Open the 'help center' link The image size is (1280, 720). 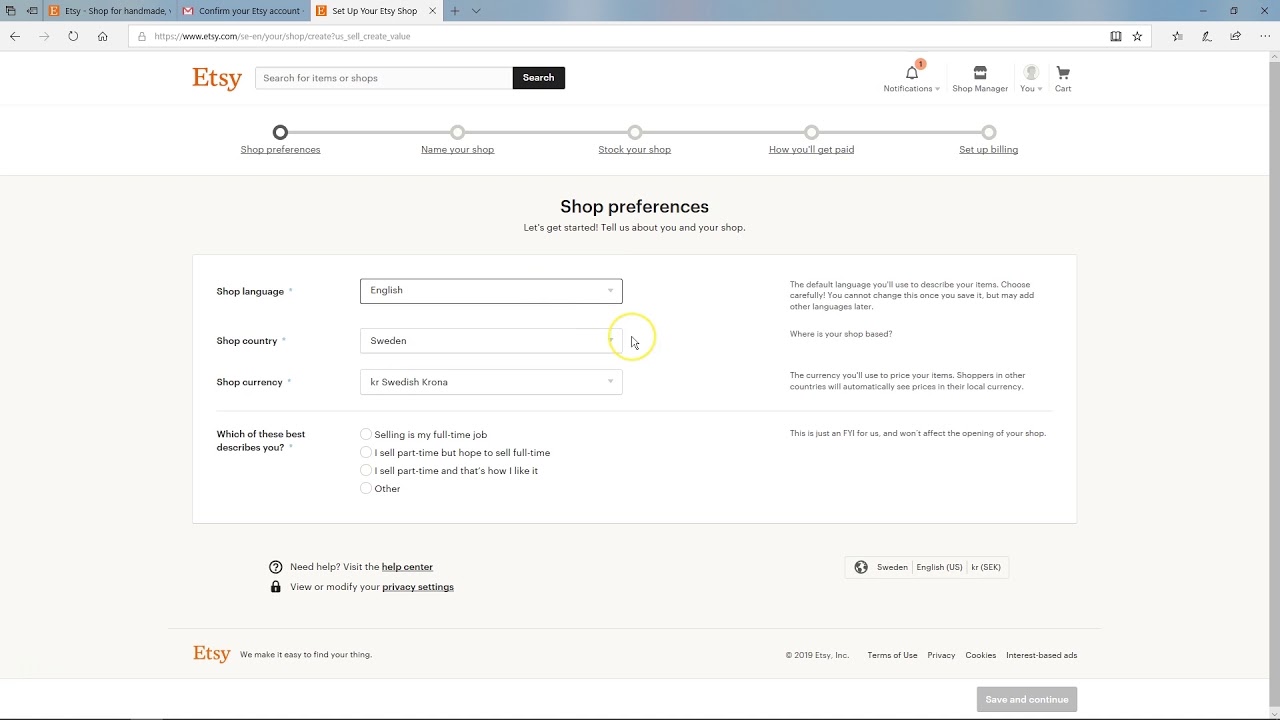point(407,567)
